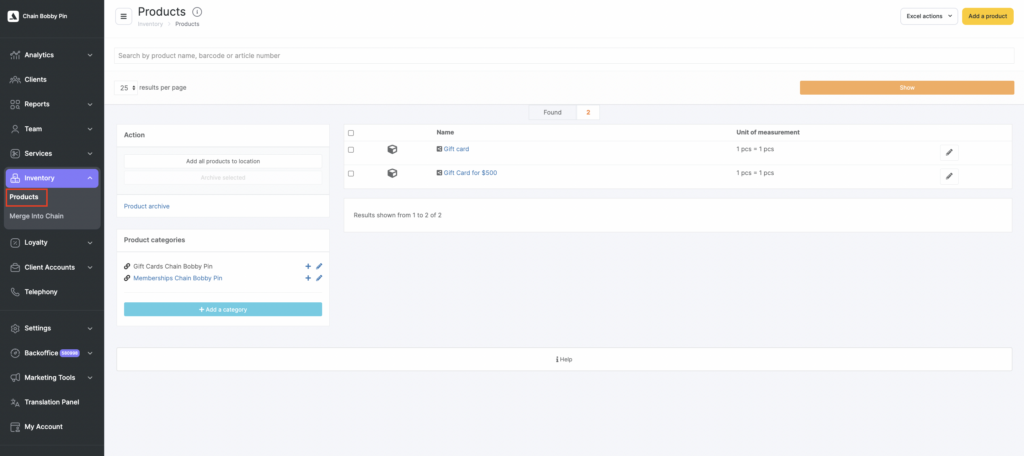Open the Excel actions dropdown
The image size is (1024, 456).
[x=928, y=16]
